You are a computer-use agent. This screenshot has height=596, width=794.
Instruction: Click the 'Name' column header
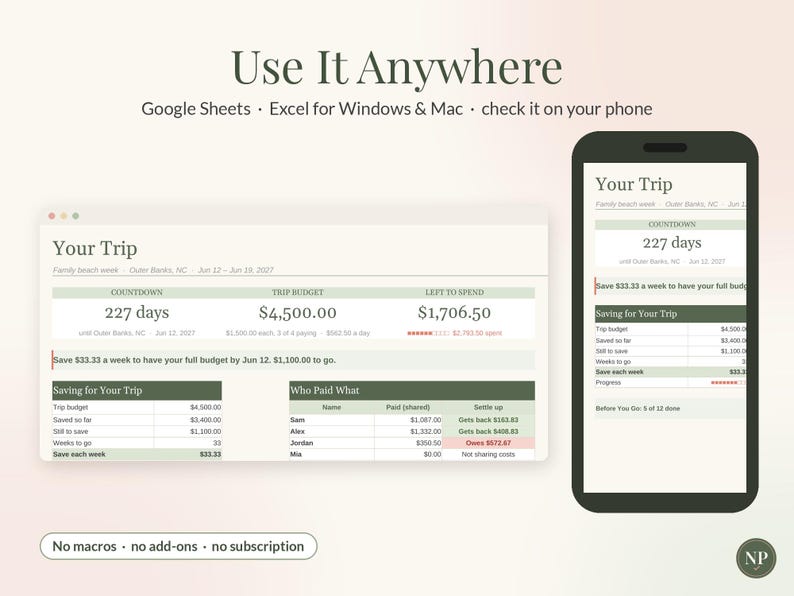332,407
